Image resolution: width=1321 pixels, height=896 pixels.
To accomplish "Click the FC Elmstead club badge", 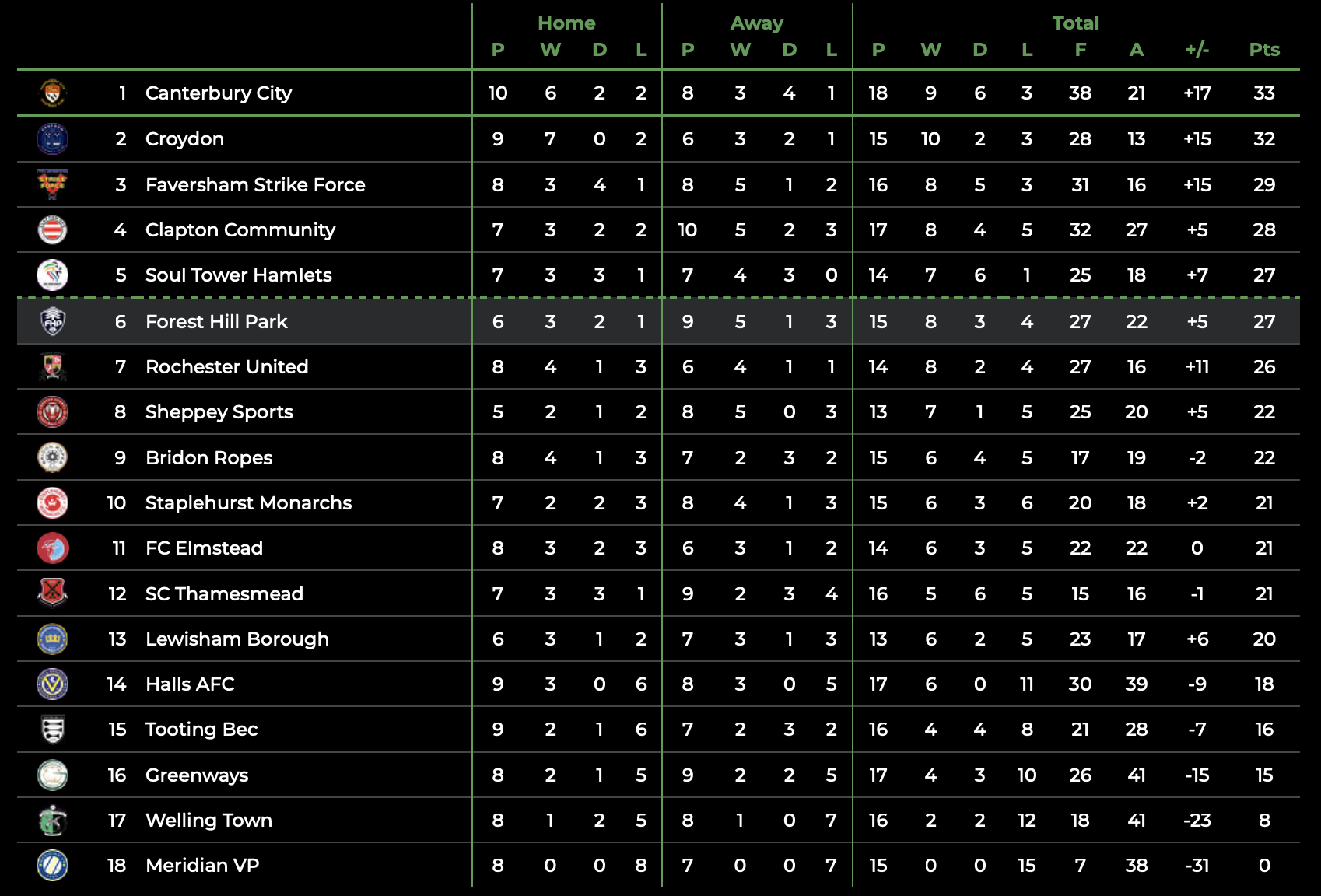I will (x=53, y=548).
